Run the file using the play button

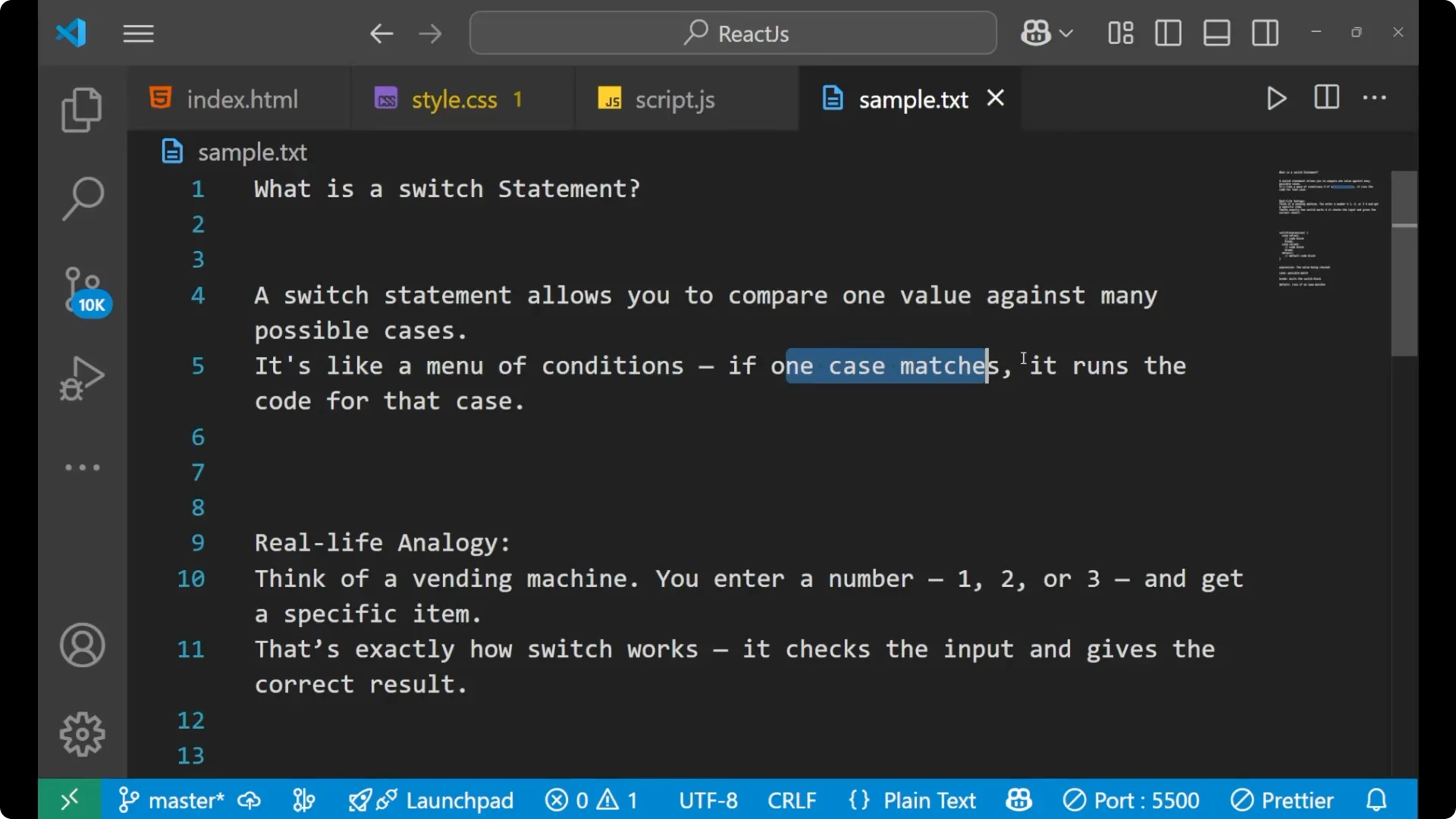click(1276, 98)
